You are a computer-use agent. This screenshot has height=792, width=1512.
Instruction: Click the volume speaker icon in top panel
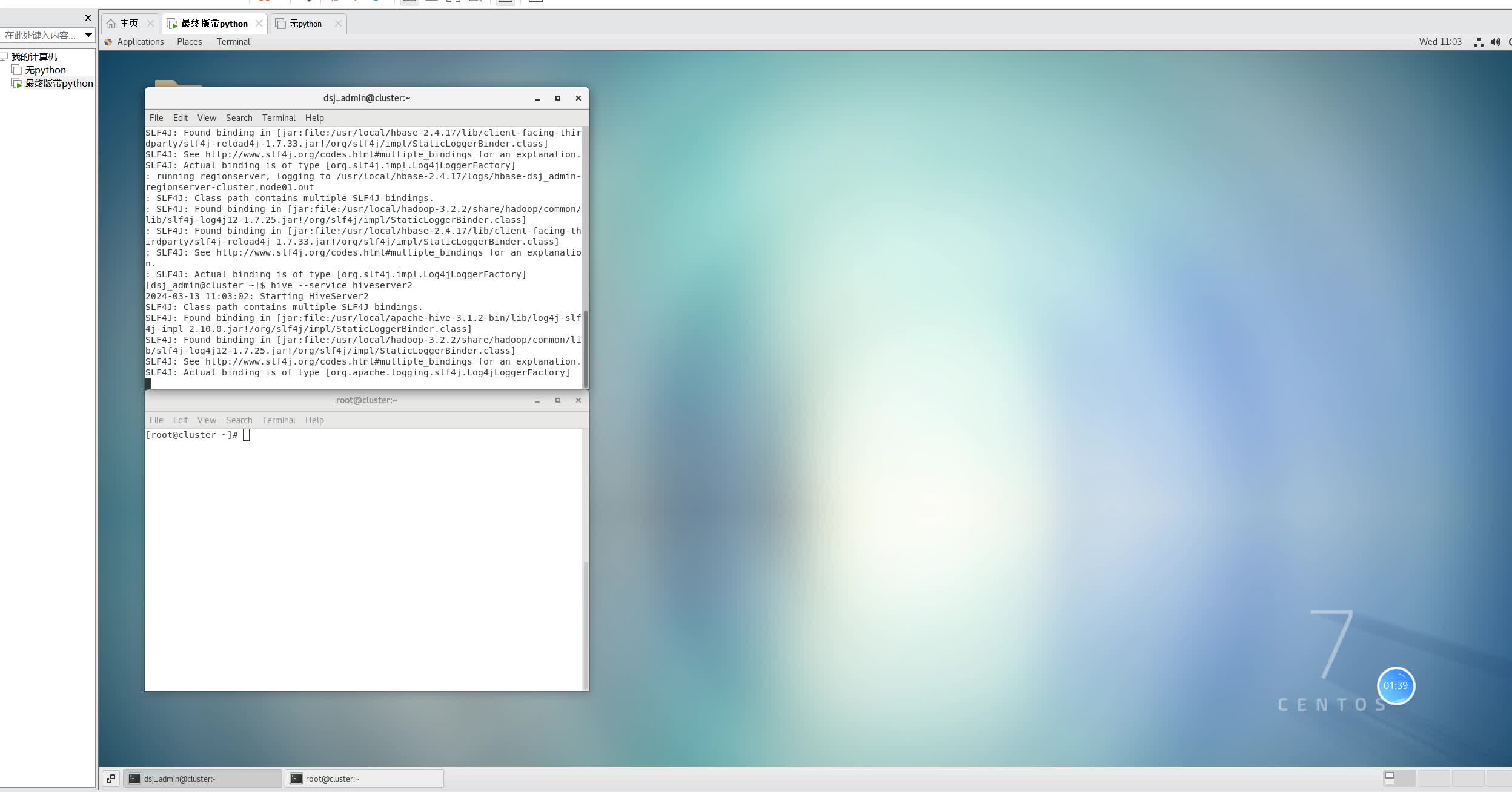tap(1496, 42)
